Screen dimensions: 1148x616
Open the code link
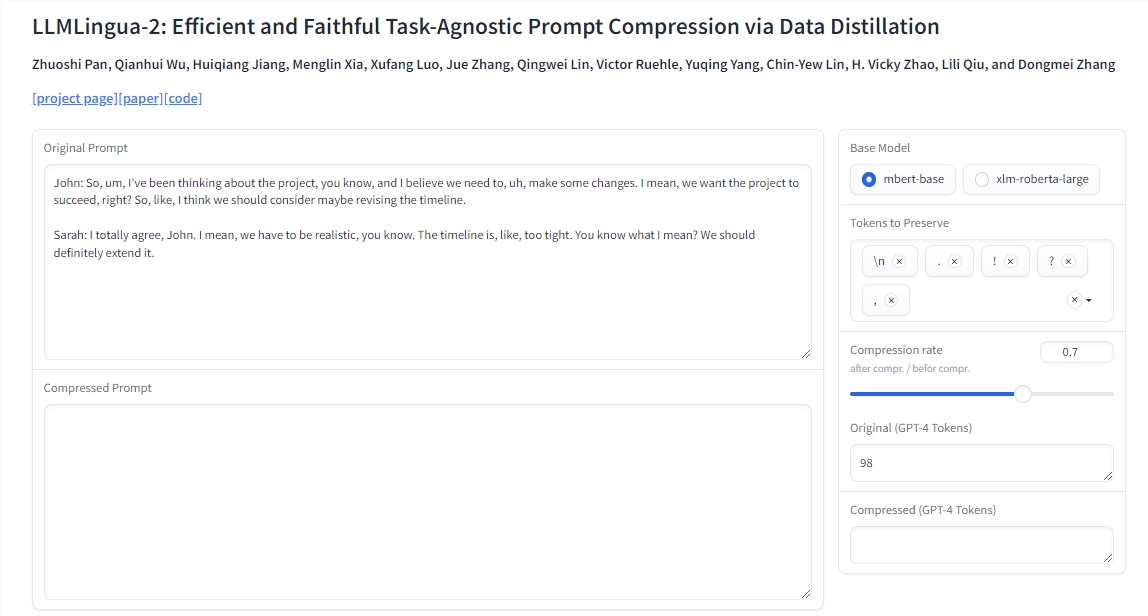pyautogui.click(x=183, y=98)
